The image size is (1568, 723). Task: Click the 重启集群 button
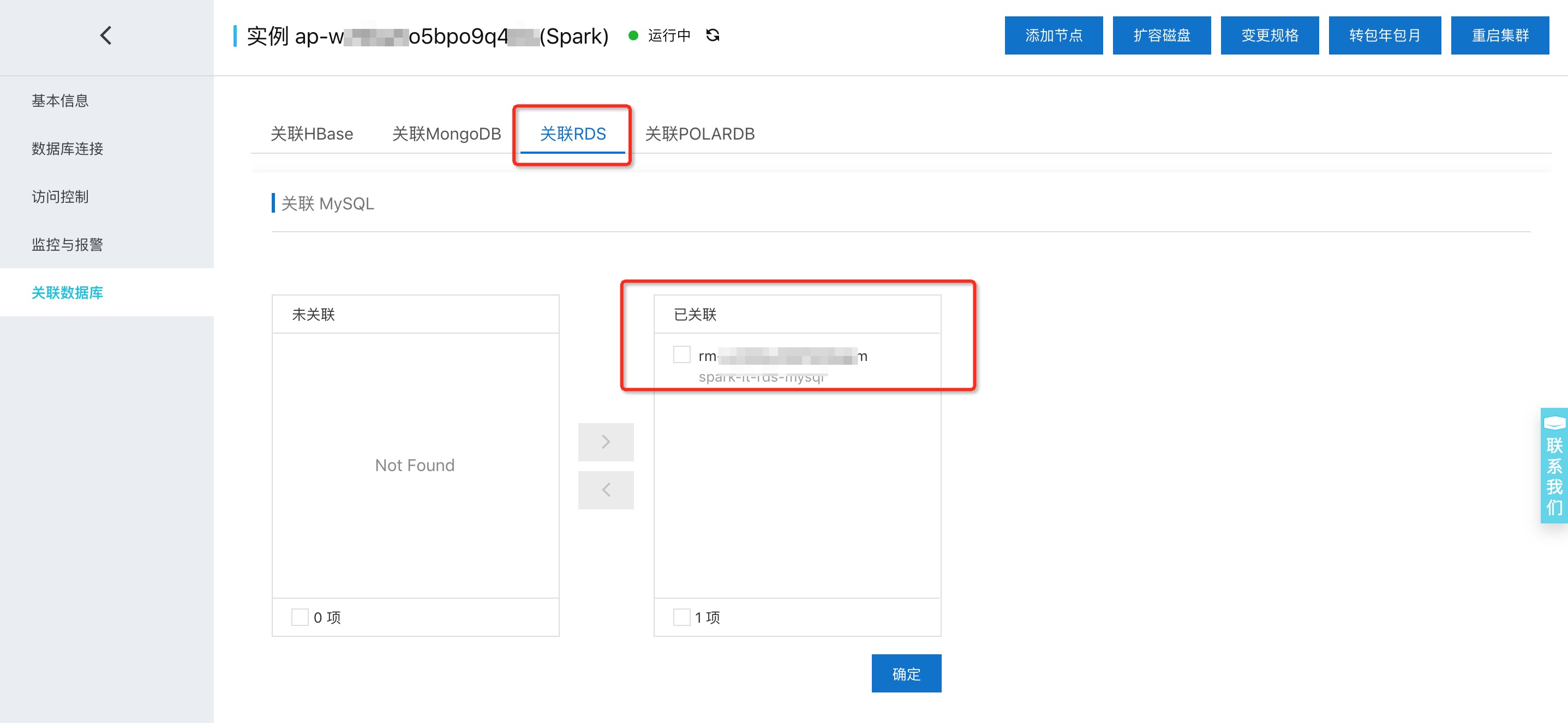1500,35
